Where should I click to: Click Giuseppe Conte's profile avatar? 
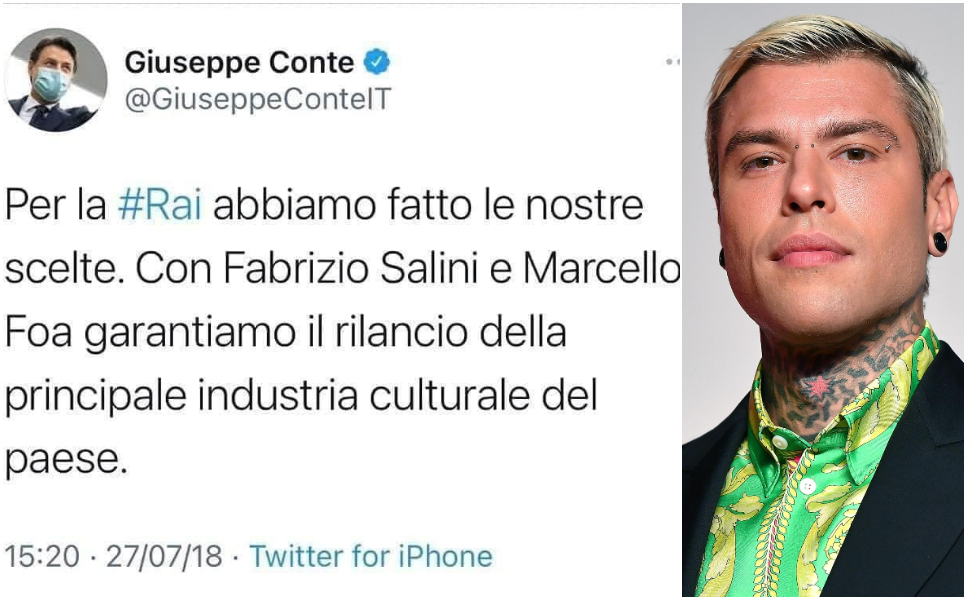click(55, 80)
